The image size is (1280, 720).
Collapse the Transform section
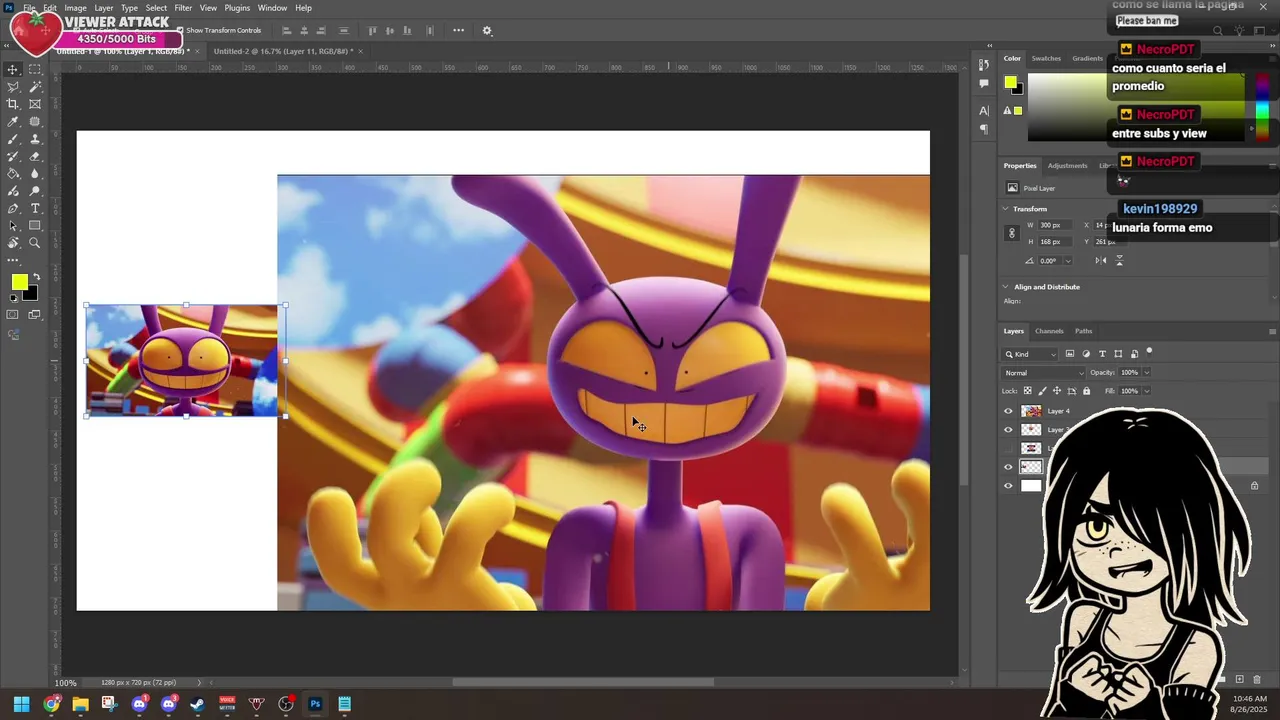point(1006,209)
